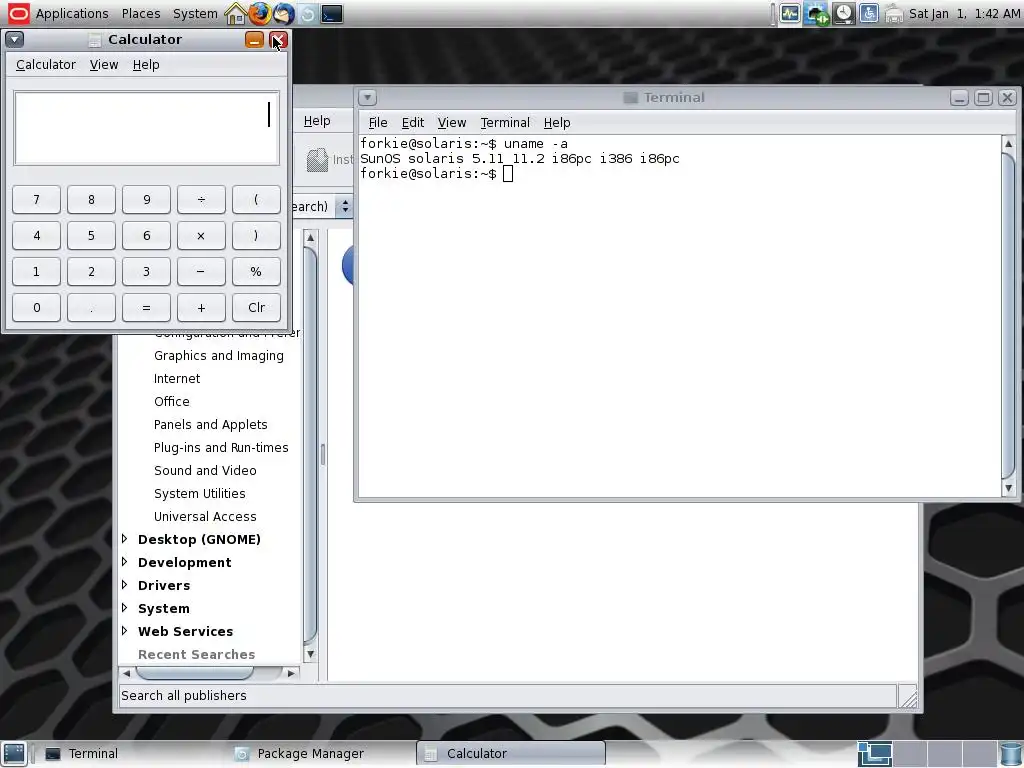This screenshot has height=768, width=1024.
Task: Open the search dropdown in Package Manager
Action: coord(345,207)
